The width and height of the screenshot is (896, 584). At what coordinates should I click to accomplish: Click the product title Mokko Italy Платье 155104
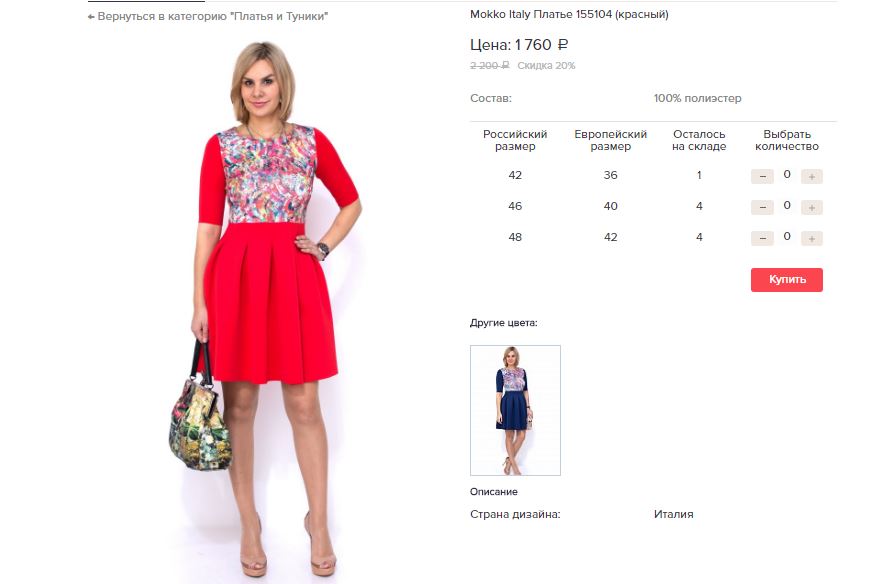(569, 14)
